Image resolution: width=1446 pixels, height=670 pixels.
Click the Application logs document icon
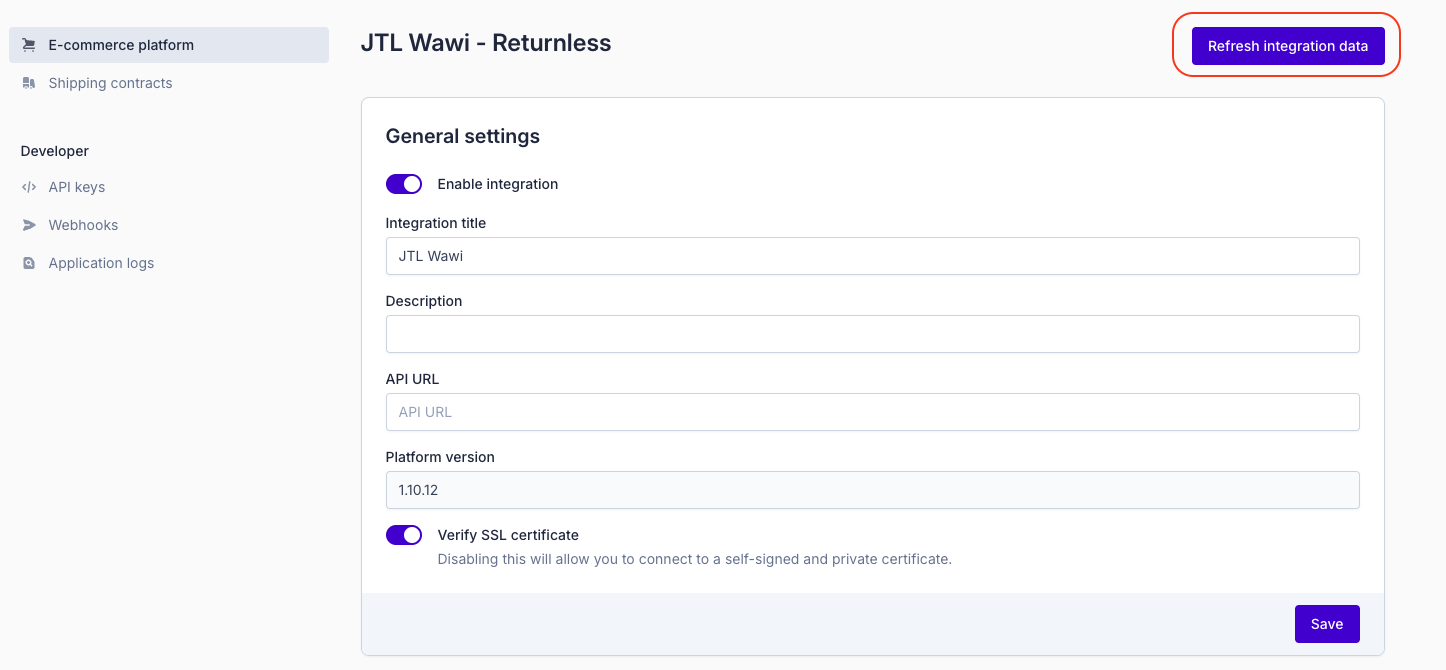[29, 263]
